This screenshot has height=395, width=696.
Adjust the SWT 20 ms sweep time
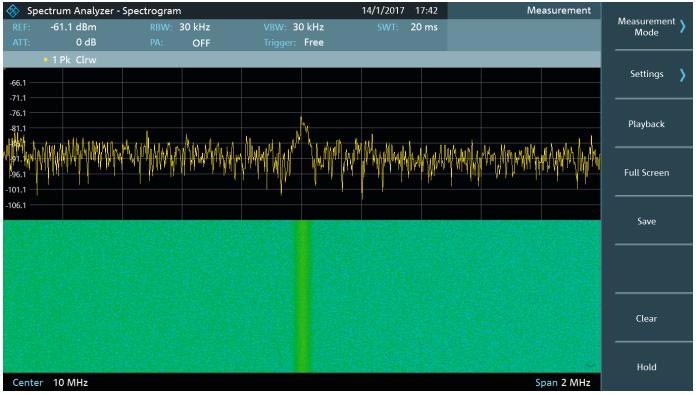click(424, 27)
